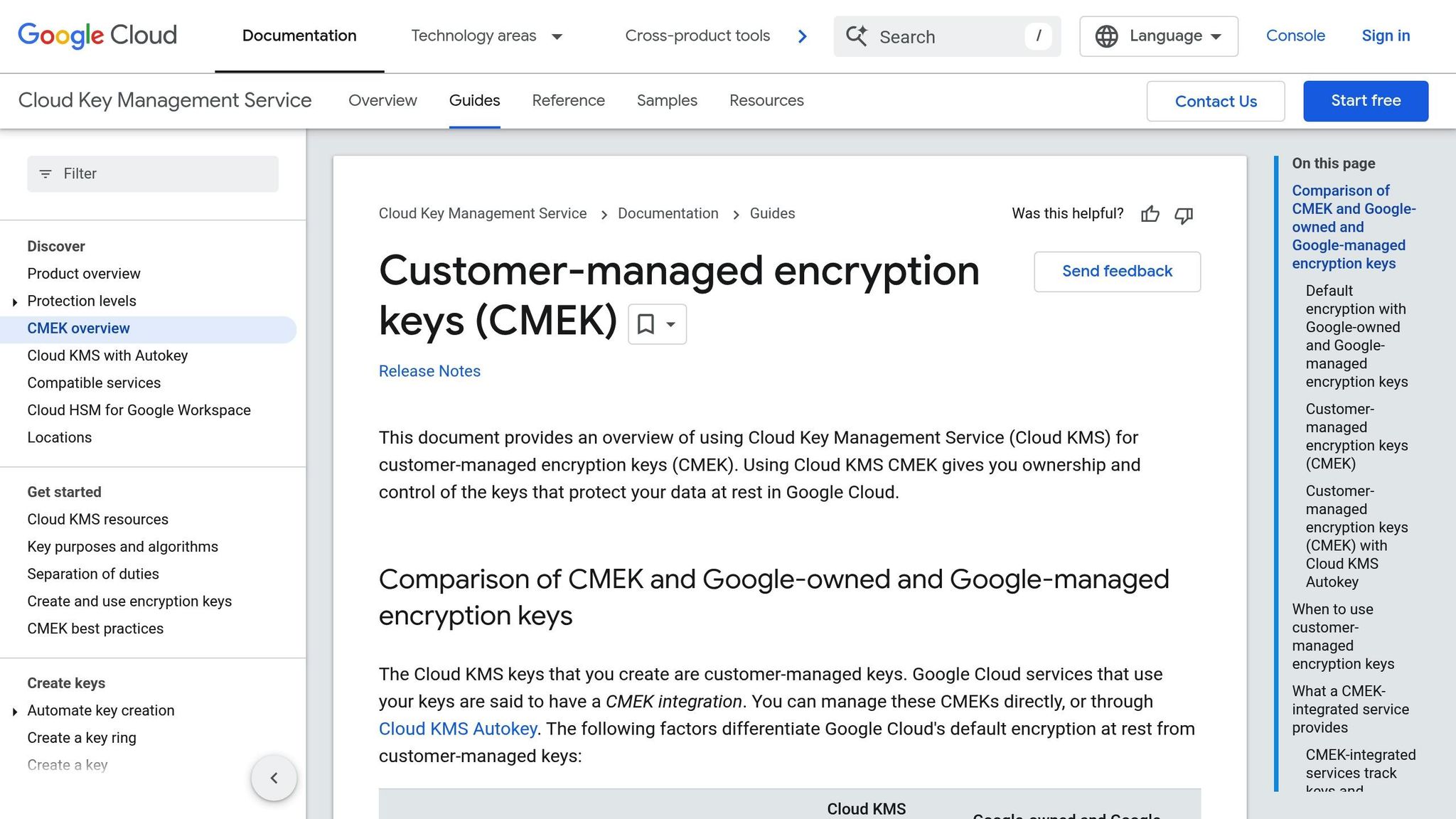Select CMEK overview in sidebar

tap(148, 329)
